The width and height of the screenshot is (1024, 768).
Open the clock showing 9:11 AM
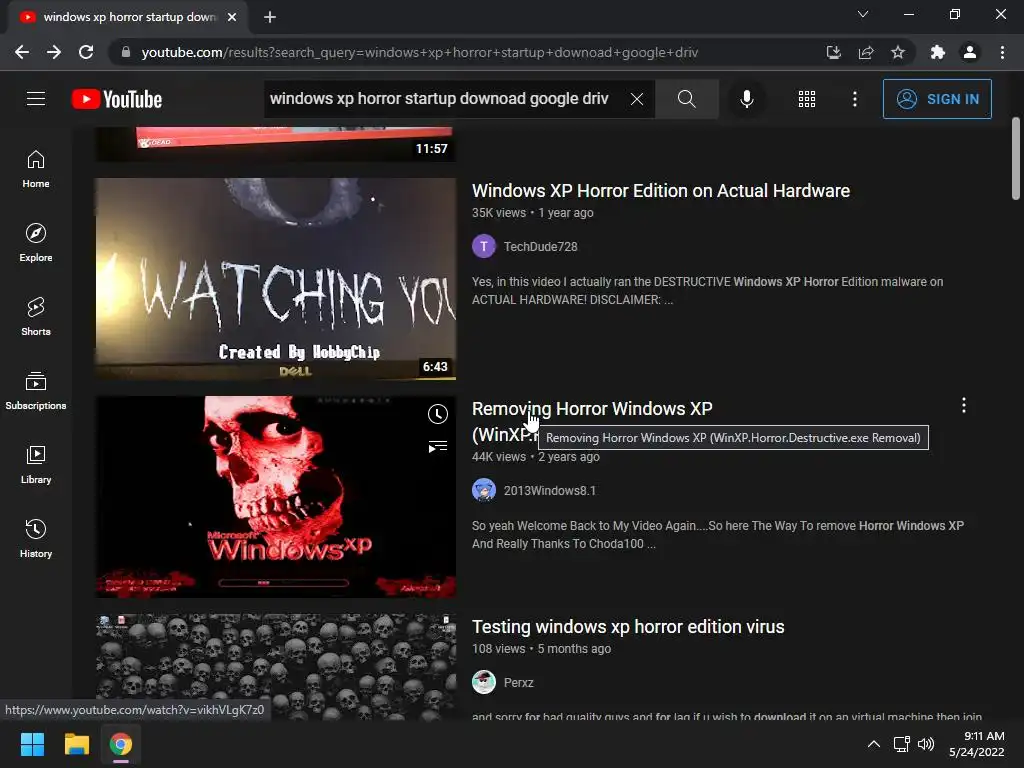(977, 744)
